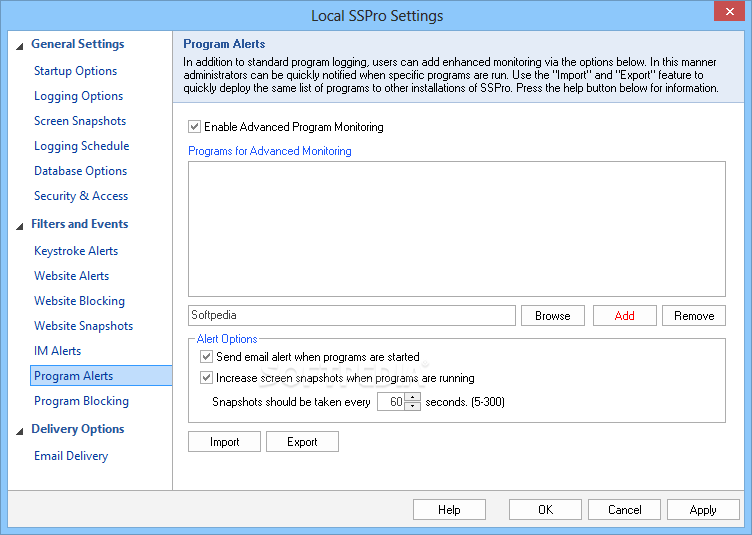Screen dimensions: 752x535
Task: Close the Local SSPro Settings window
Action: [729, 11]
